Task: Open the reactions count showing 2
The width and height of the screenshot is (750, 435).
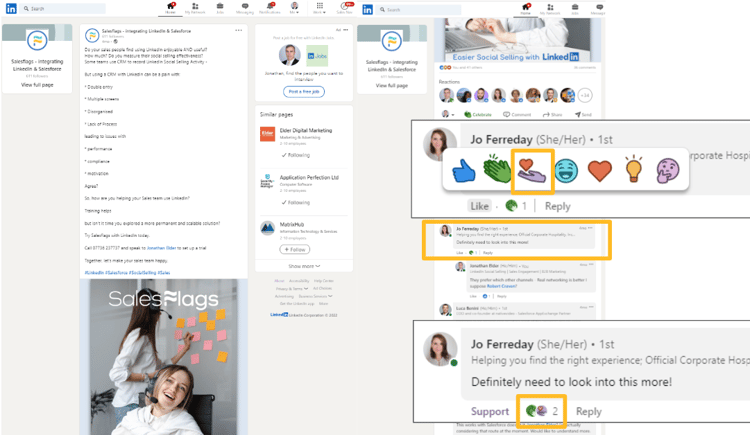Action: click(541, 411)
